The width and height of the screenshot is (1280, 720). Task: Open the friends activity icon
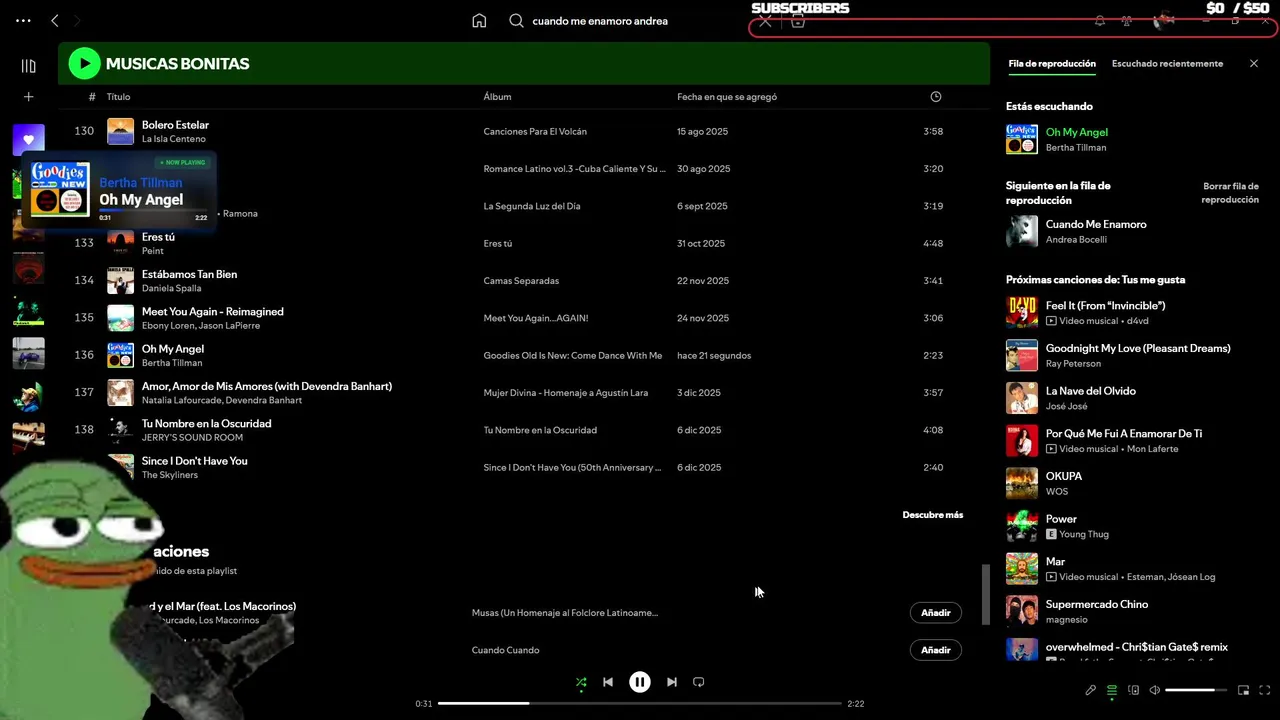(x=1126, y=21)
